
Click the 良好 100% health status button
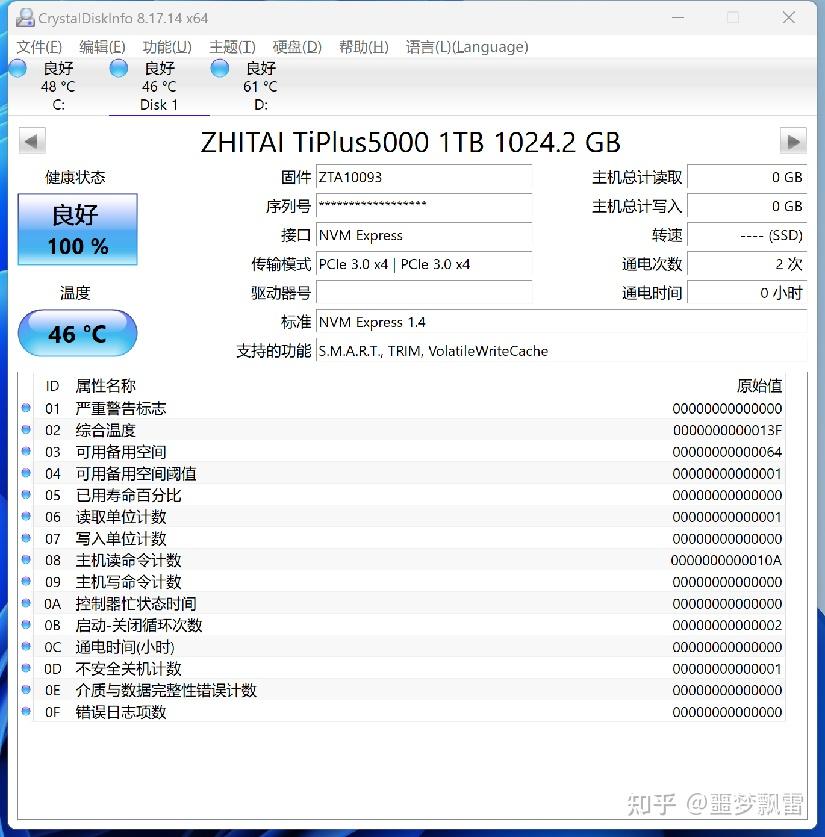coord(77,229)
